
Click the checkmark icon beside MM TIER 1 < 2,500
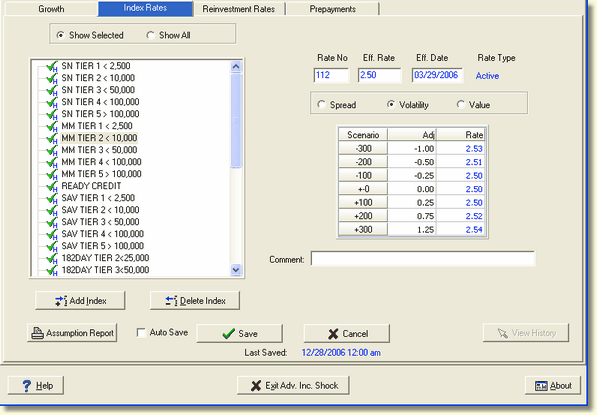point(52,127)
